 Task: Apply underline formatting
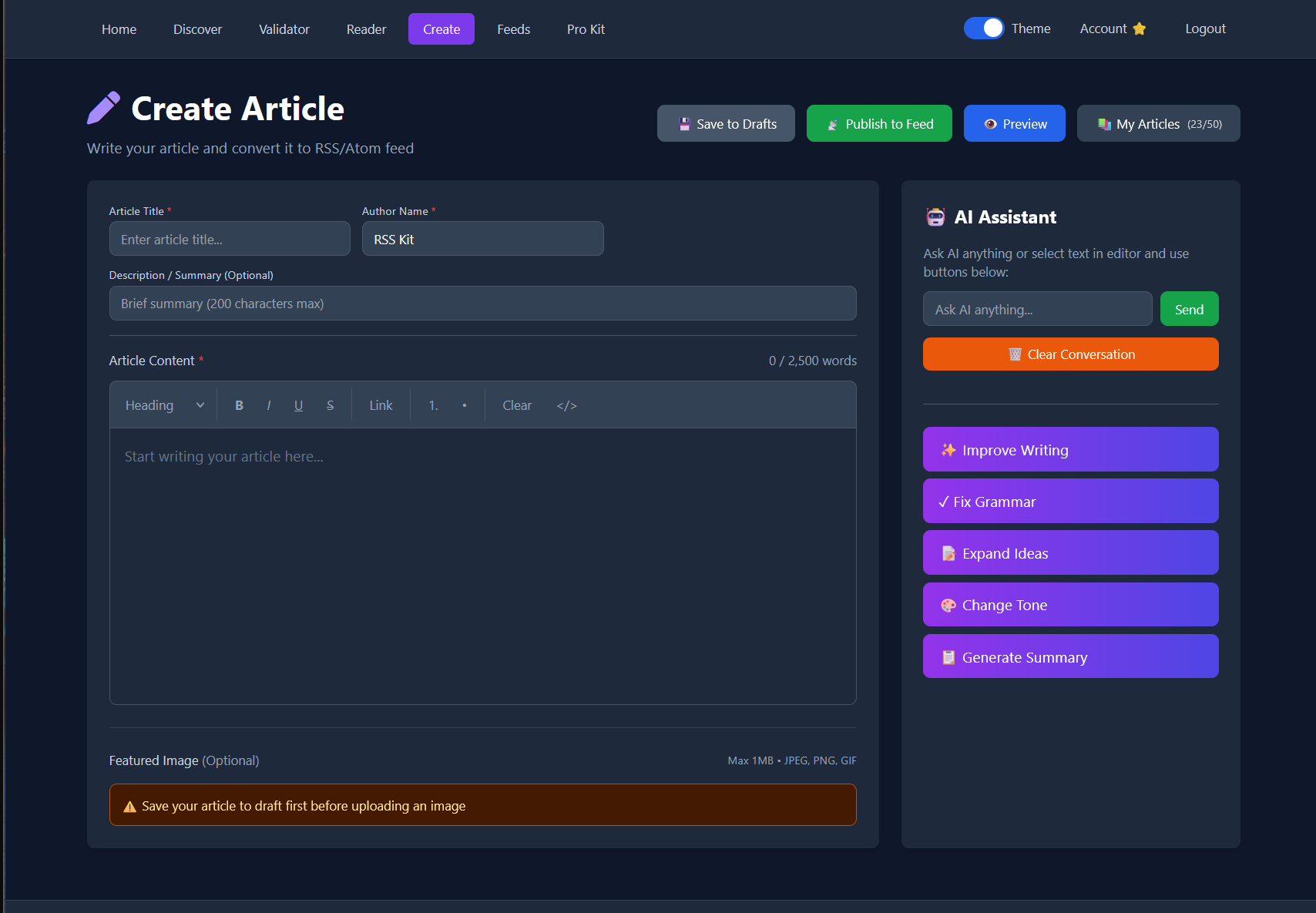tap(298, 404)
